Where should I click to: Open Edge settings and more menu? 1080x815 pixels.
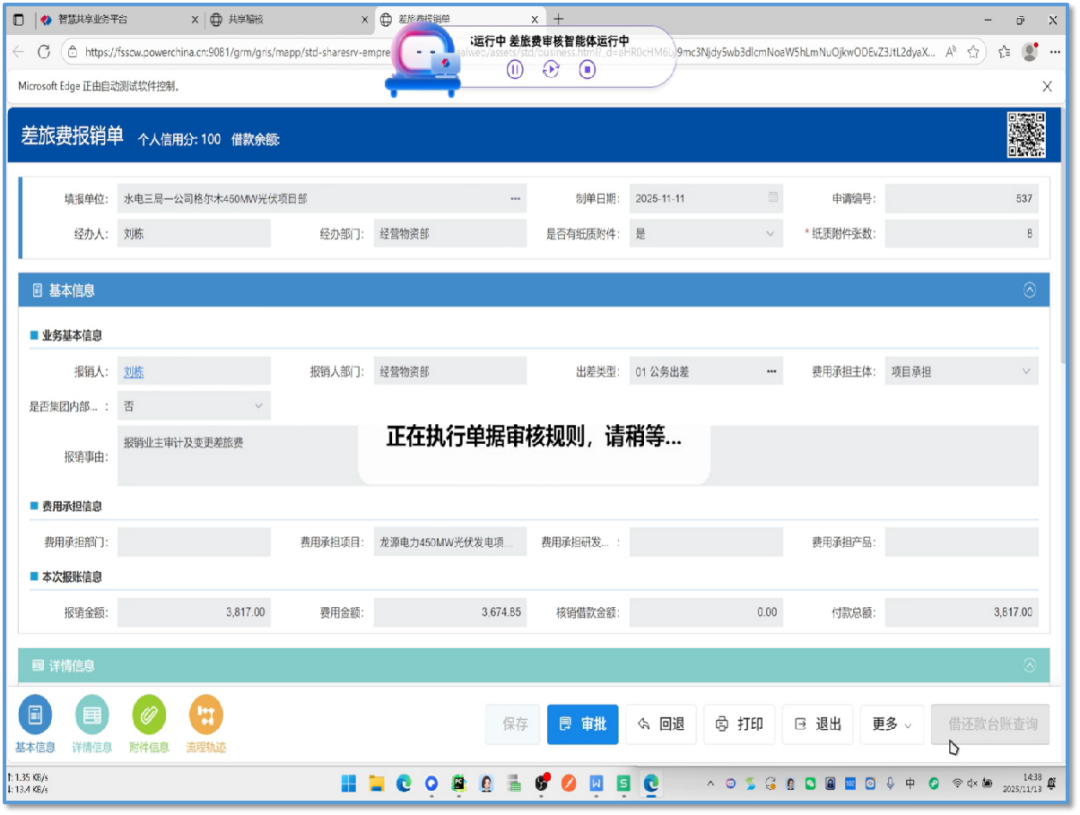1055,52
